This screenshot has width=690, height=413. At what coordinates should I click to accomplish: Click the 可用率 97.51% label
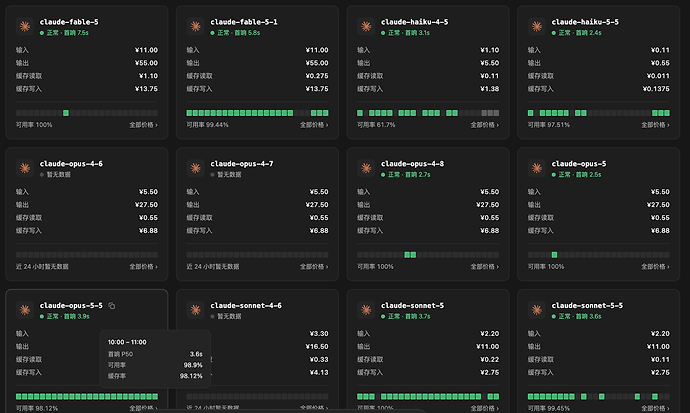coord(549,125)
